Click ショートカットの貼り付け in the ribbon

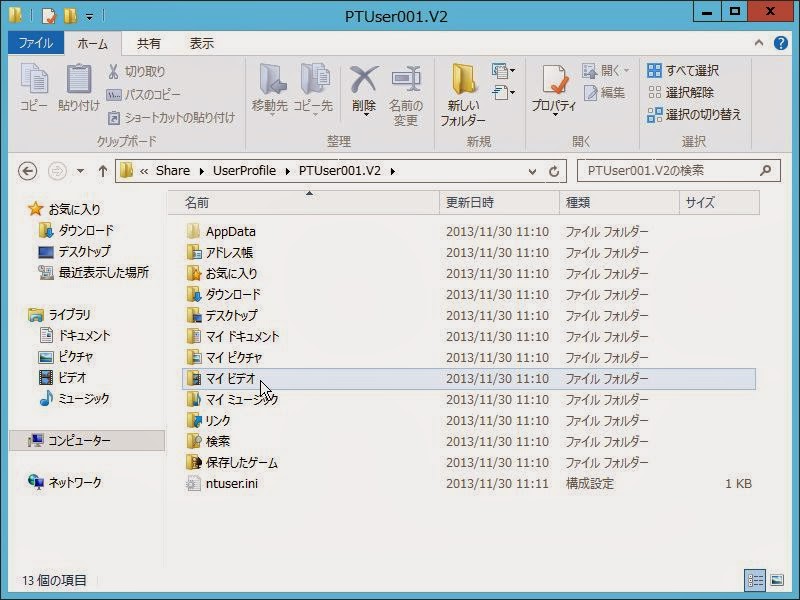[171, 118]
